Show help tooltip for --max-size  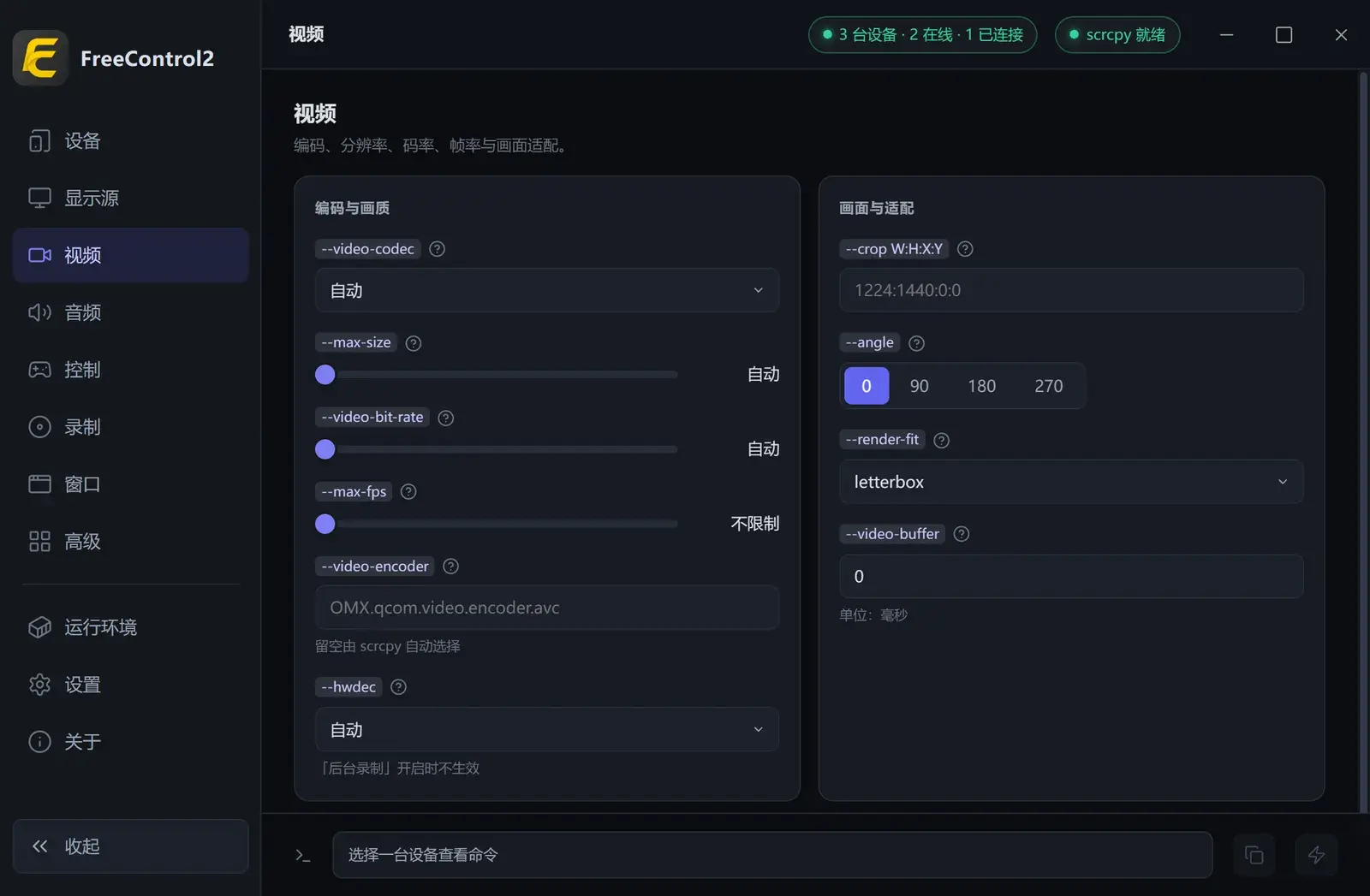point(414,343)
